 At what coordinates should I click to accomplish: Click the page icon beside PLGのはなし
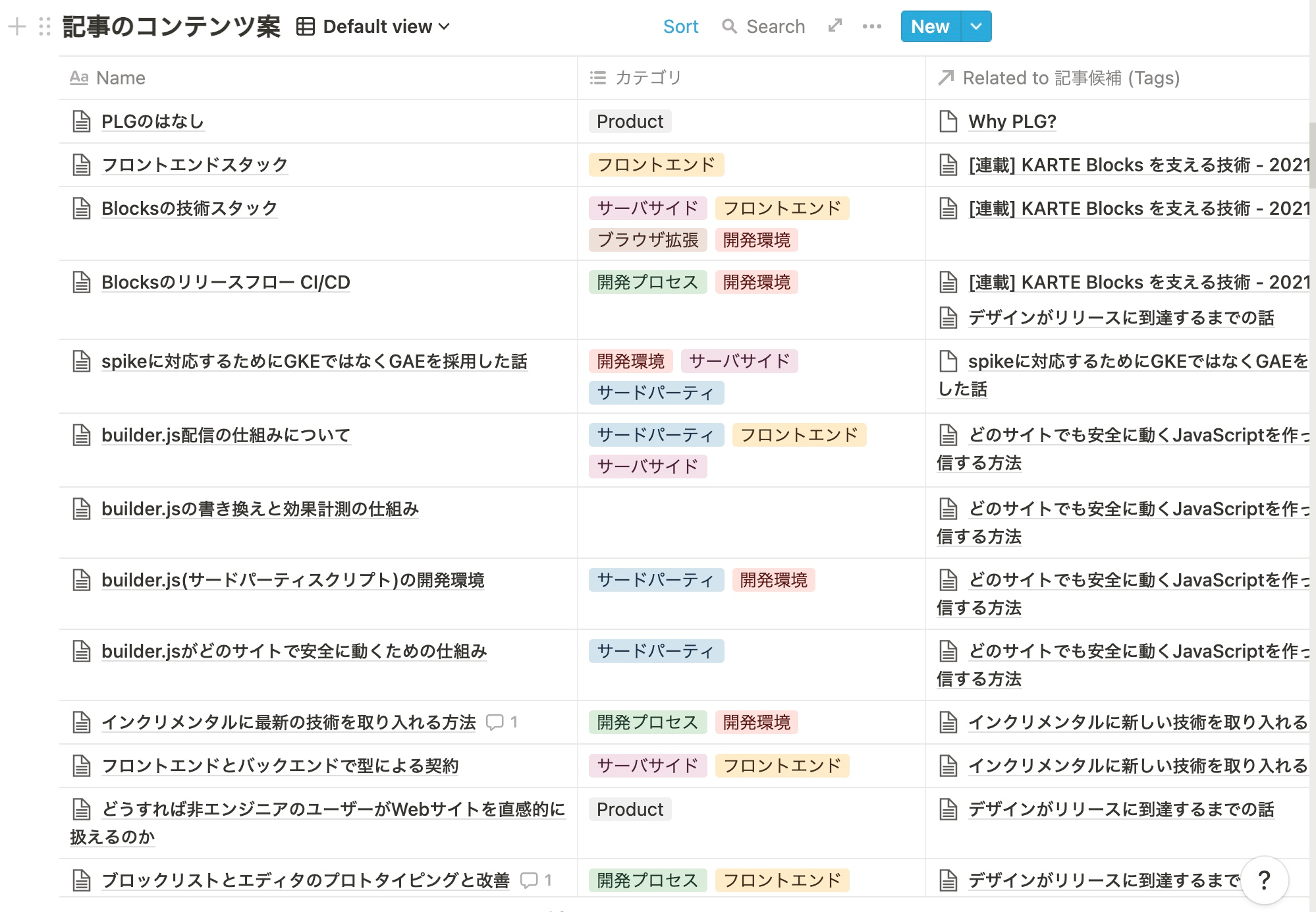[81, 122]
